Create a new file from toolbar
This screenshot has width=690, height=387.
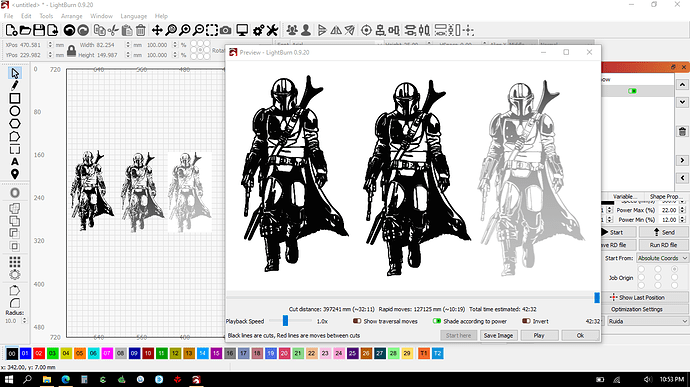pos(11,30)
